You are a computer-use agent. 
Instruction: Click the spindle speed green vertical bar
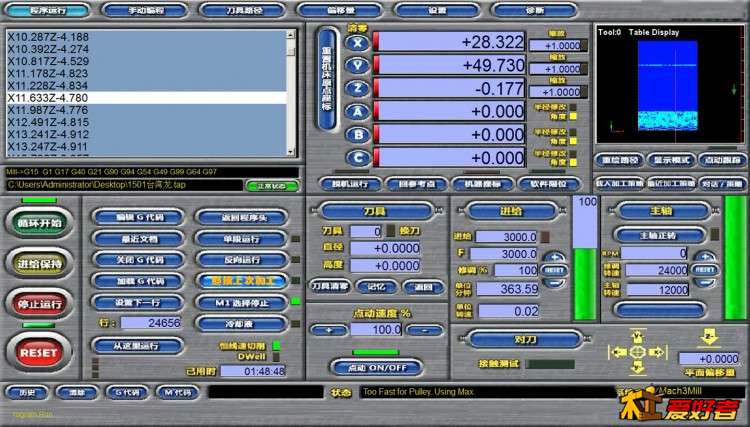(x=736, y=258)
